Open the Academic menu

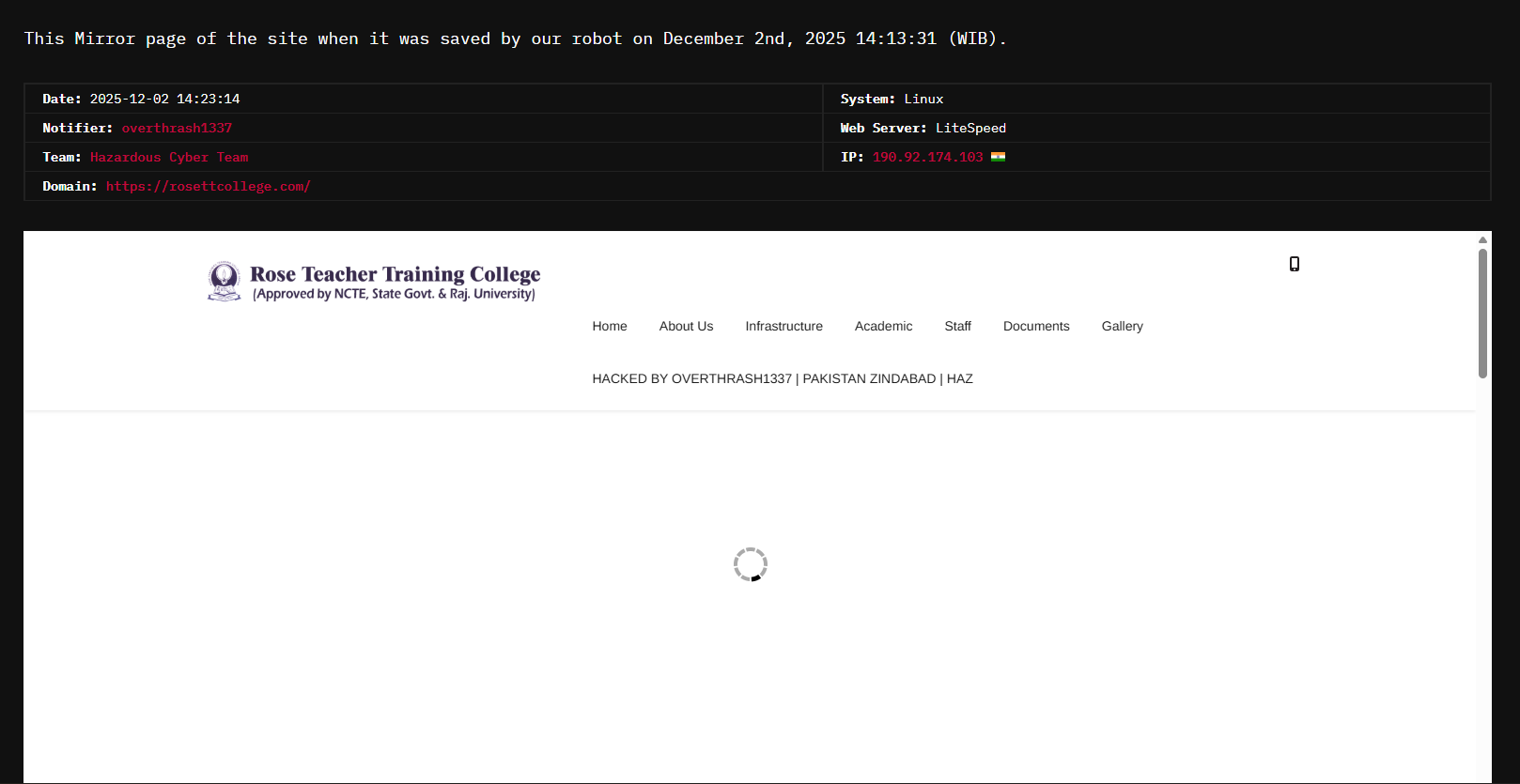[883, 326]
